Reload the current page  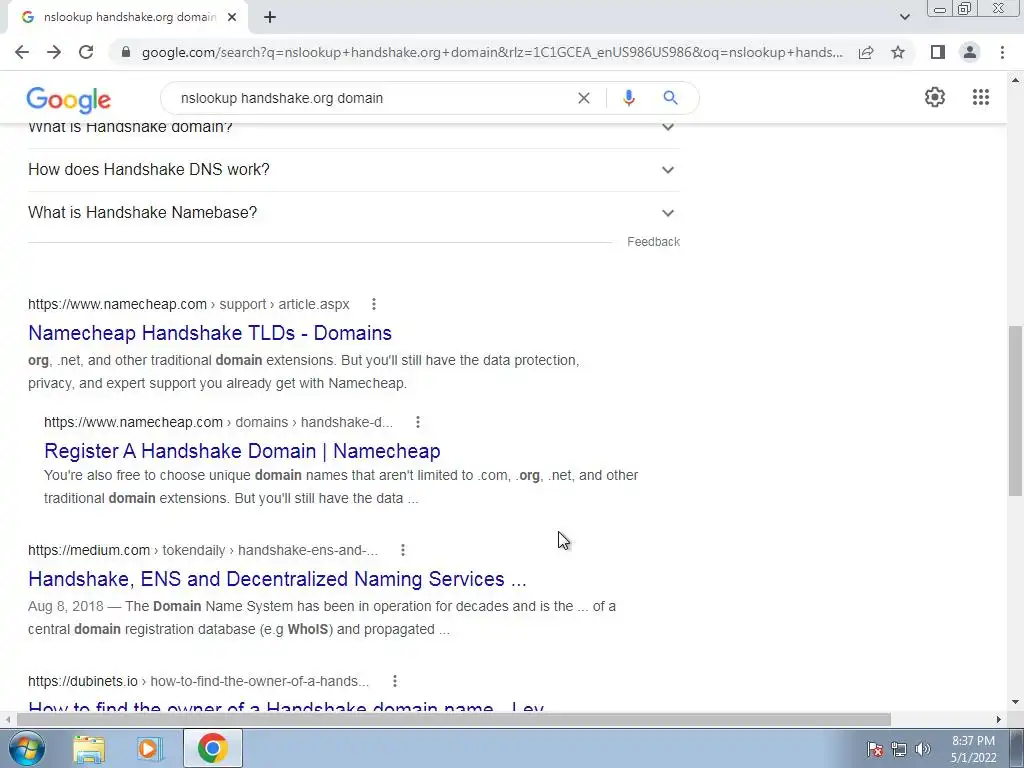[x=86, y=52]
